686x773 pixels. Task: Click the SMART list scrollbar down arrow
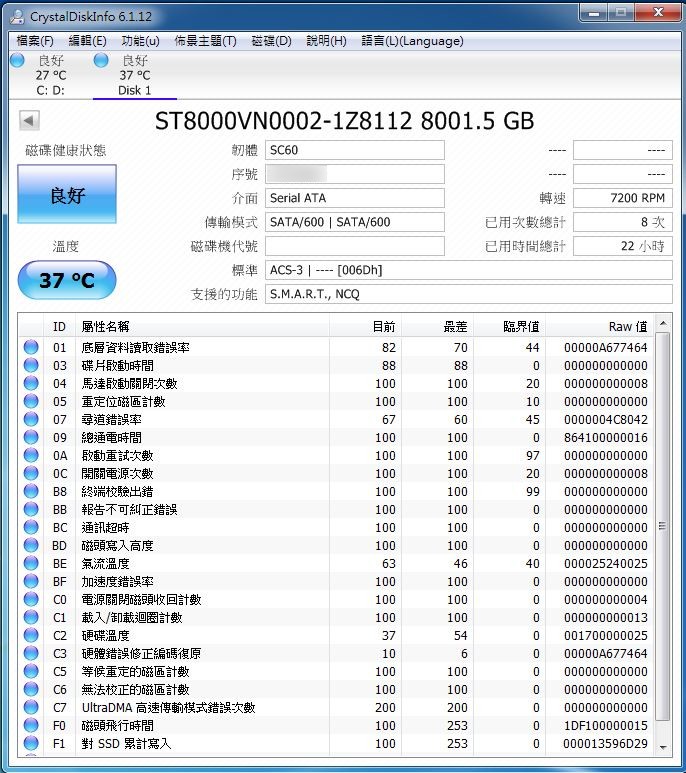[x=663, y=747]
